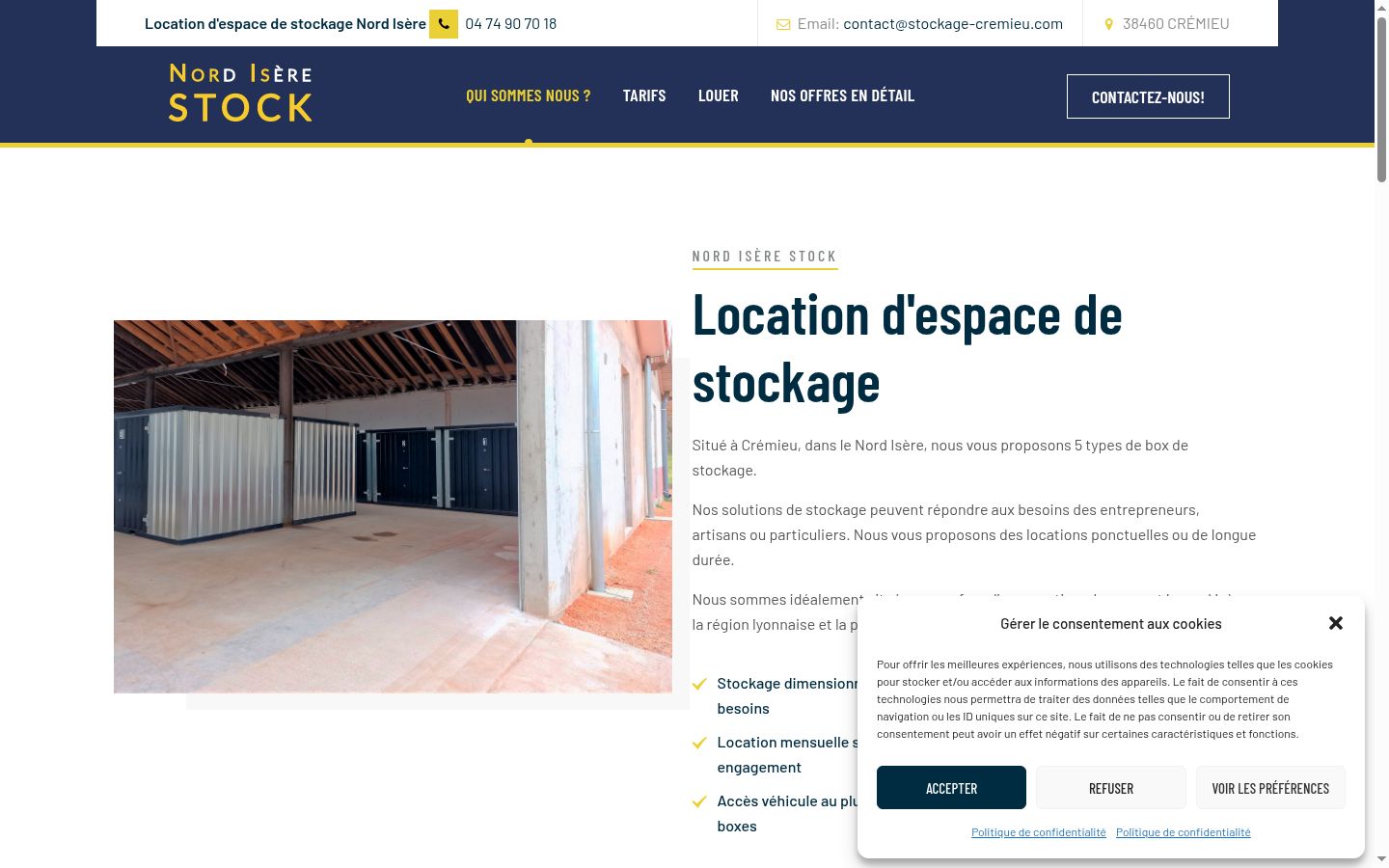This screenshot has height=868, width=1389.
Task: Click Gérer le consentement aux cookies title
Action: tap(1111, 624)
